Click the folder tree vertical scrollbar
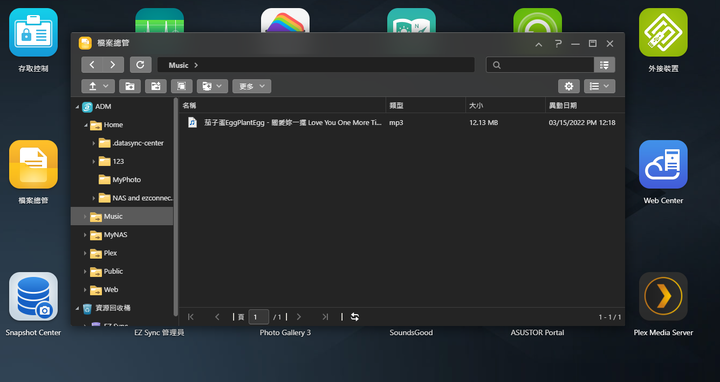Screen dimensions: 720x382 [176, 207]
